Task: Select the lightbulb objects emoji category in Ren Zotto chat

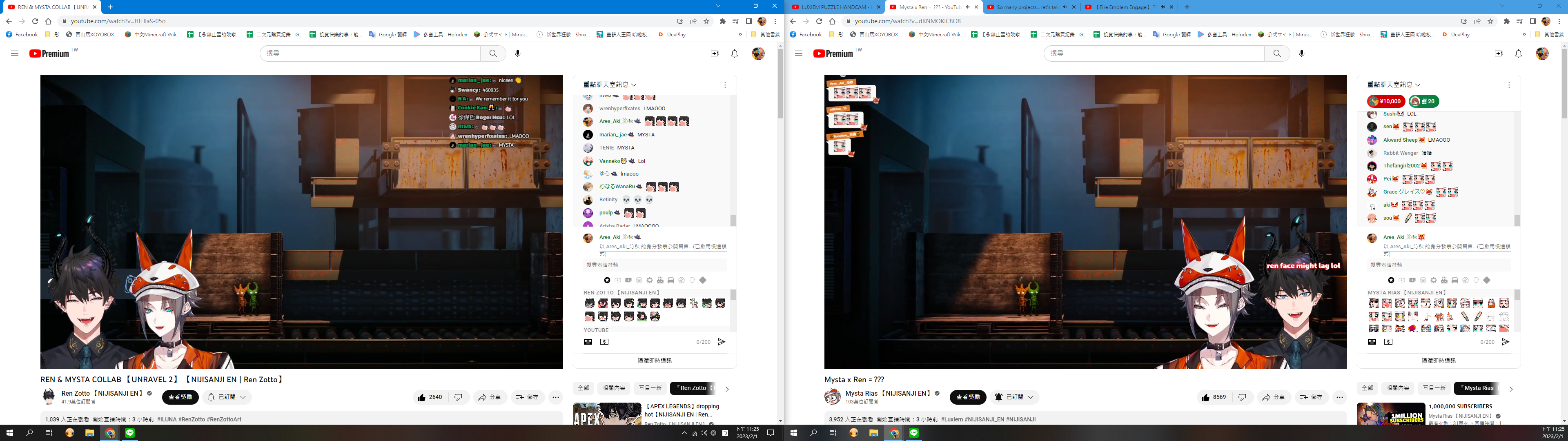Action: click(692, 280)
